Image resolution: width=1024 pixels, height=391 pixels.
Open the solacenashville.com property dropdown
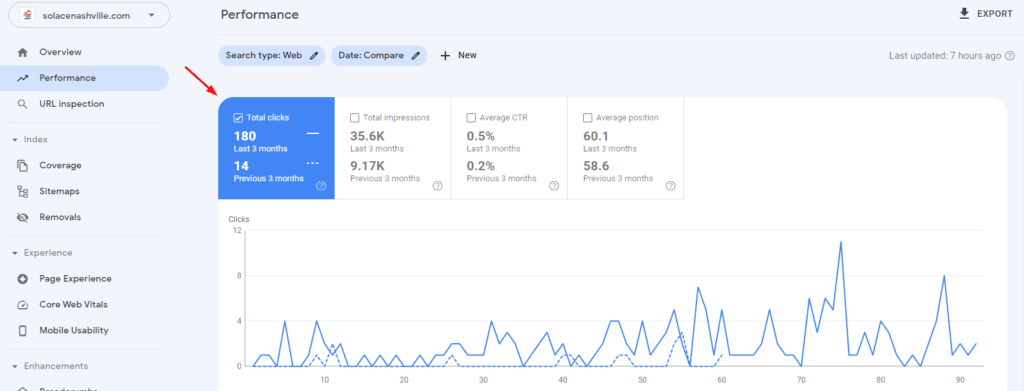tap(89, 15)
